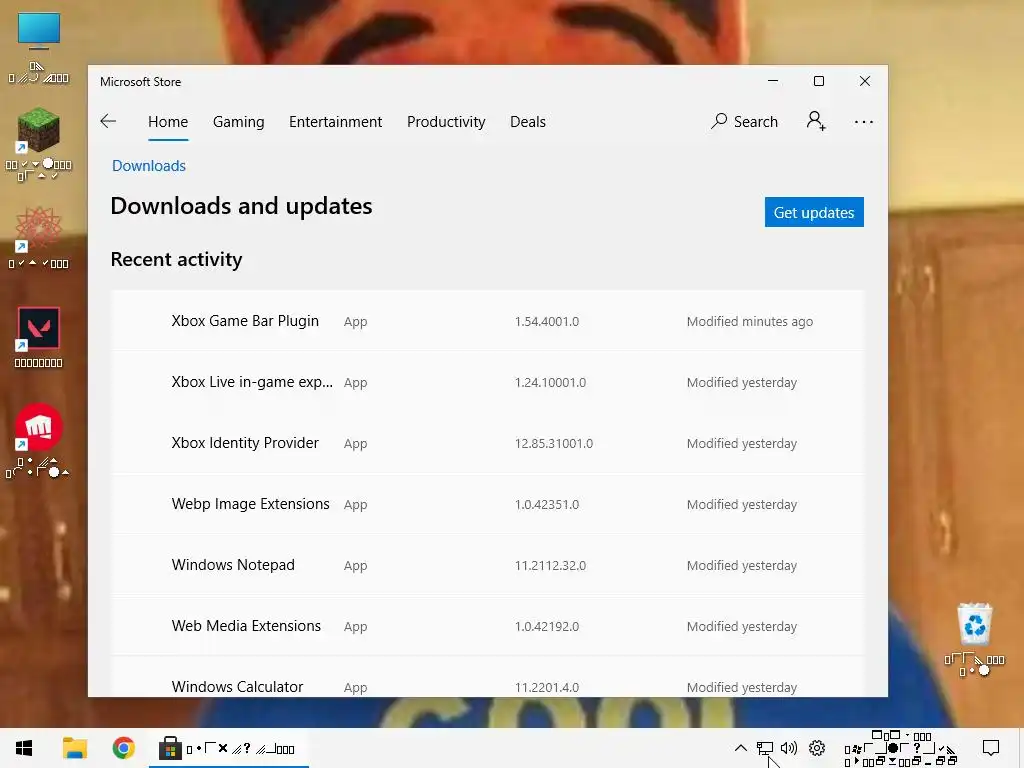This screenshot has width=1024, height=768.
Task: Select Windows Calculator entry
Action: pos(487,678)
